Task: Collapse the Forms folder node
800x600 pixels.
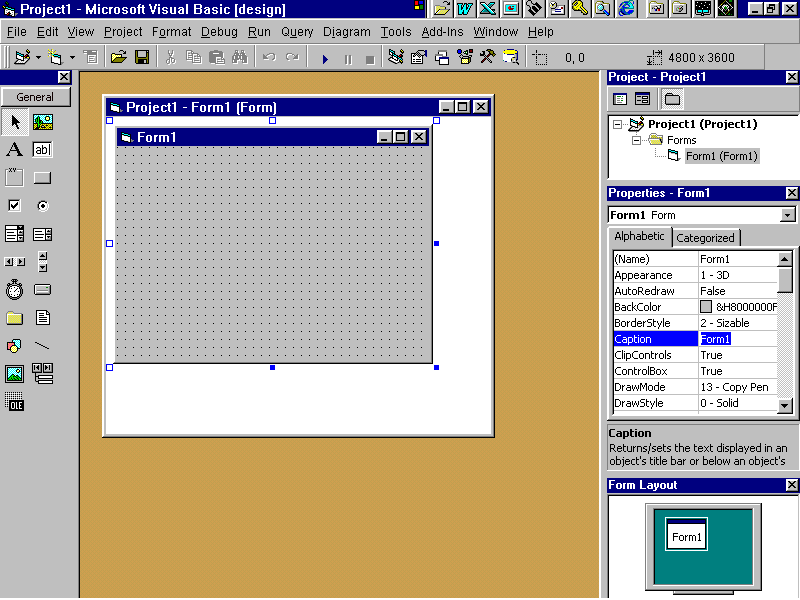Action: click(636, 140)
